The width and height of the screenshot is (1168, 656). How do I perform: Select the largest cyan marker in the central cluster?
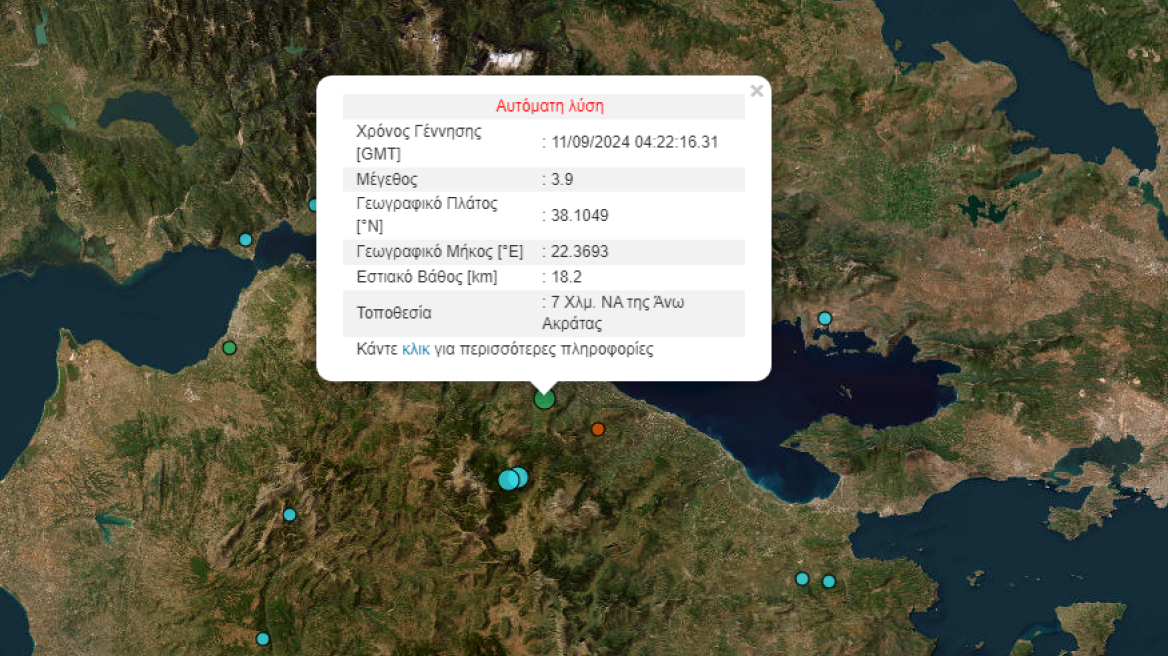[508, 478]
